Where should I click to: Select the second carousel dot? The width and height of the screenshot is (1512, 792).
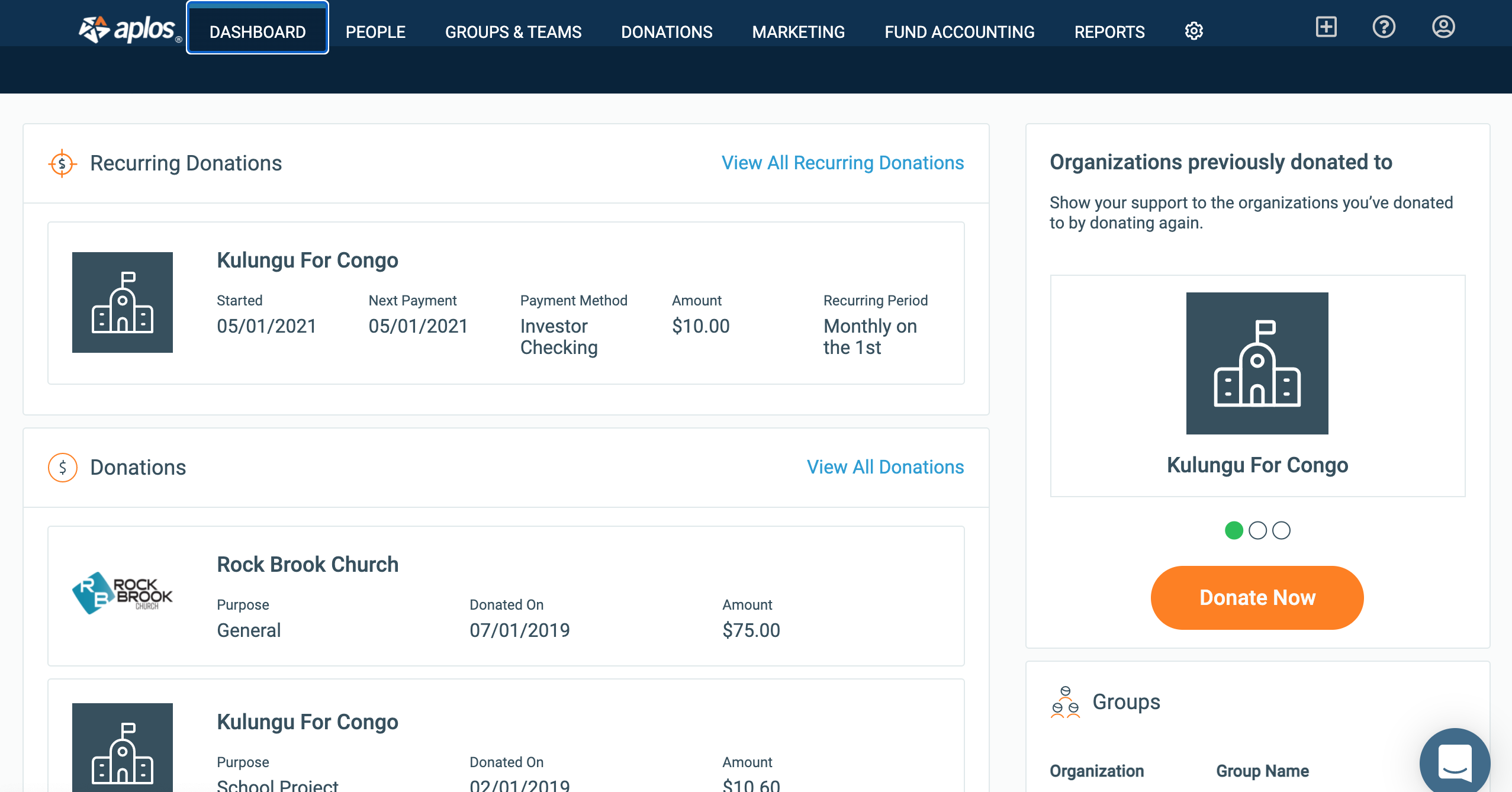(x=1257, y=530)
